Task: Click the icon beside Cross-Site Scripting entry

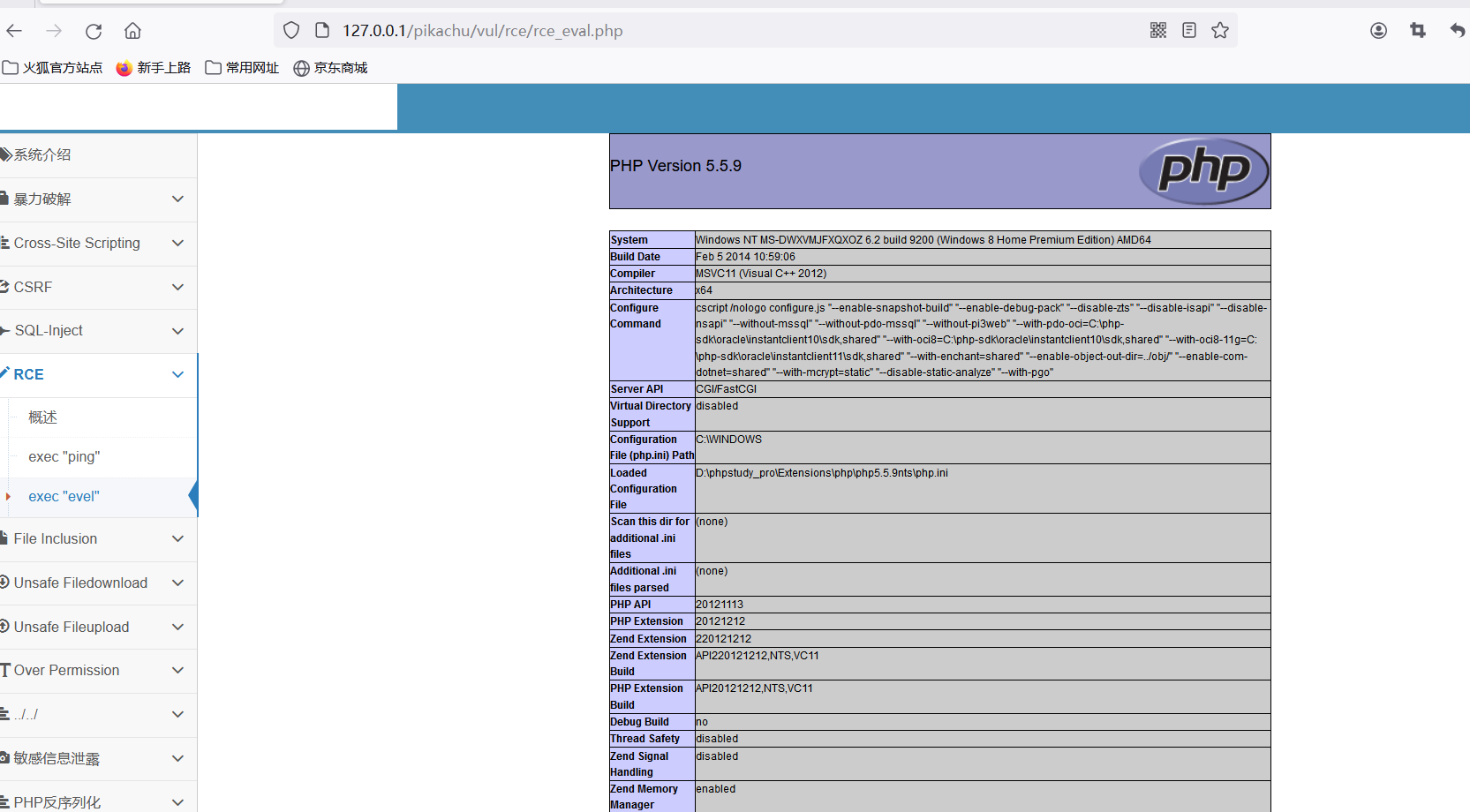Action: tap(4, 242)
